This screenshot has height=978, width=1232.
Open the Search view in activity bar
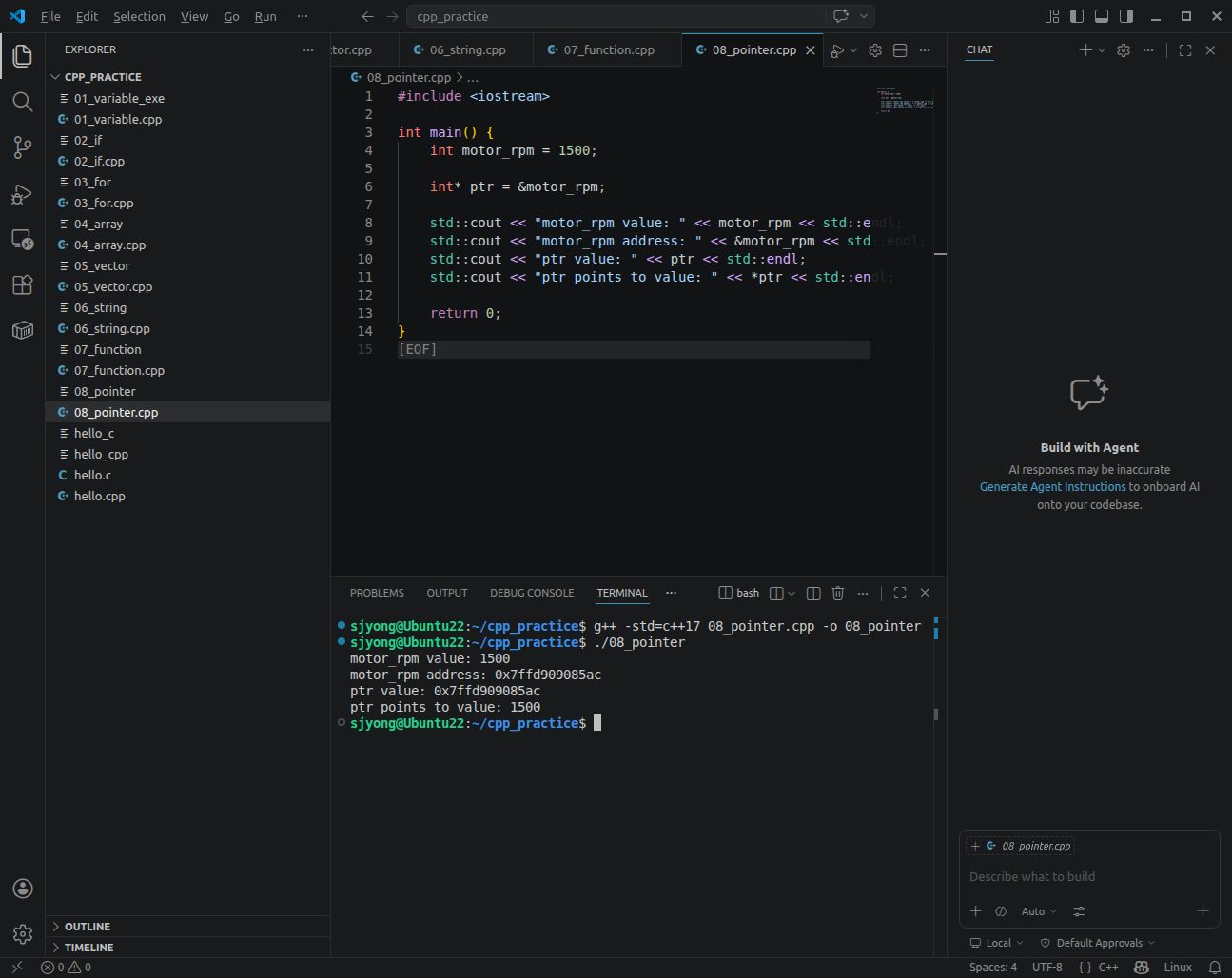[23, 102]
